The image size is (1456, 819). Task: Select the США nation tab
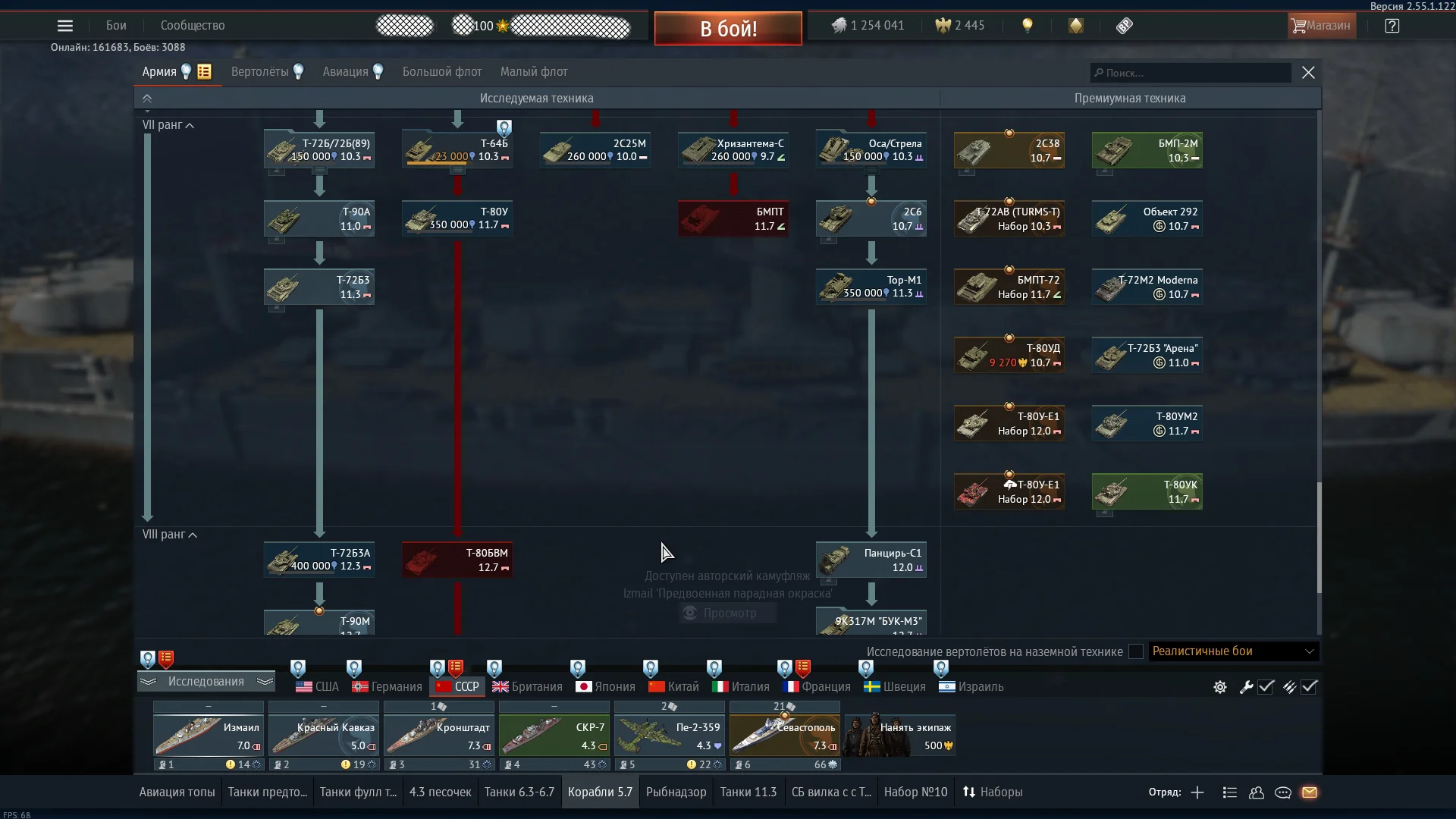pos(317,687)
